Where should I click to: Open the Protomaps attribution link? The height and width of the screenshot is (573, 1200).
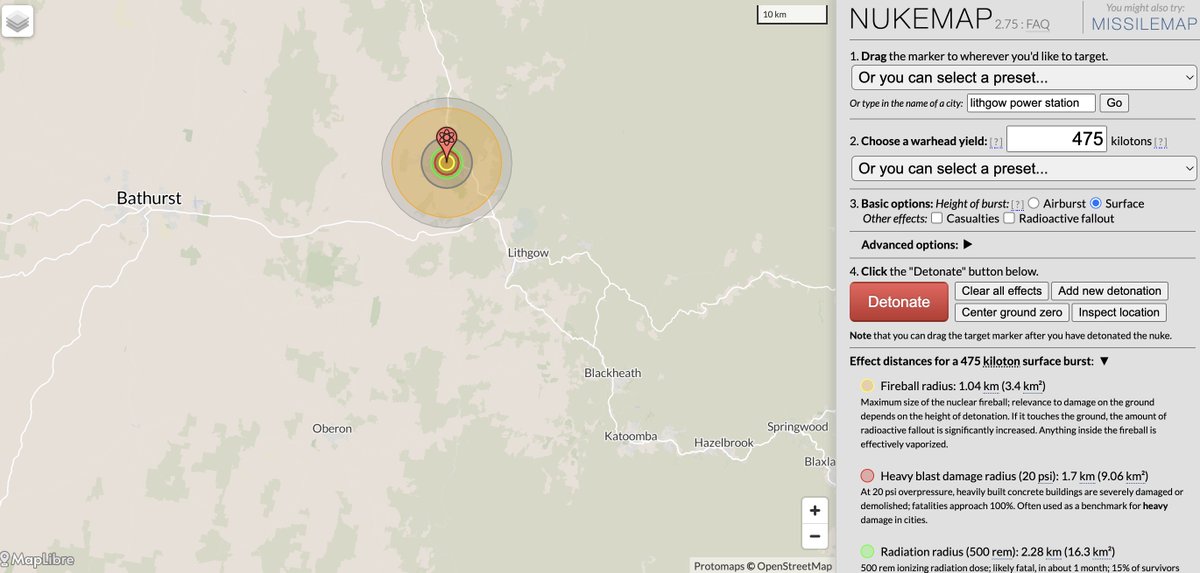719,566
